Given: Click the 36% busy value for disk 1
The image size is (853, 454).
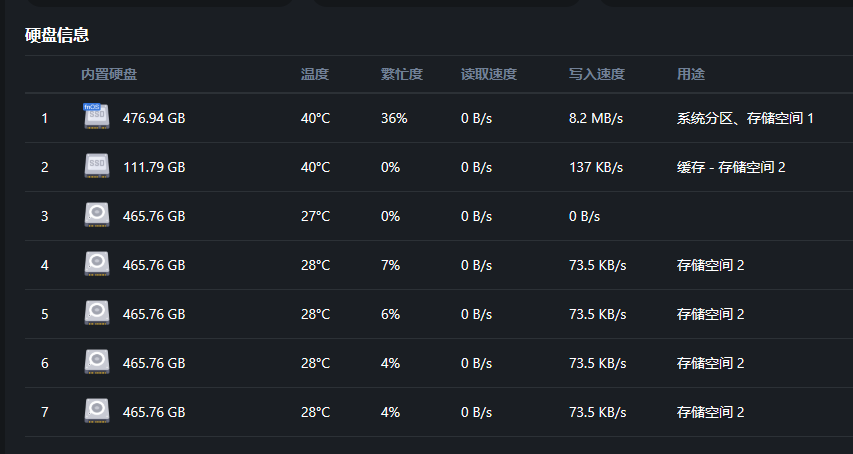Looking at the screenshot, I should 394,118.
